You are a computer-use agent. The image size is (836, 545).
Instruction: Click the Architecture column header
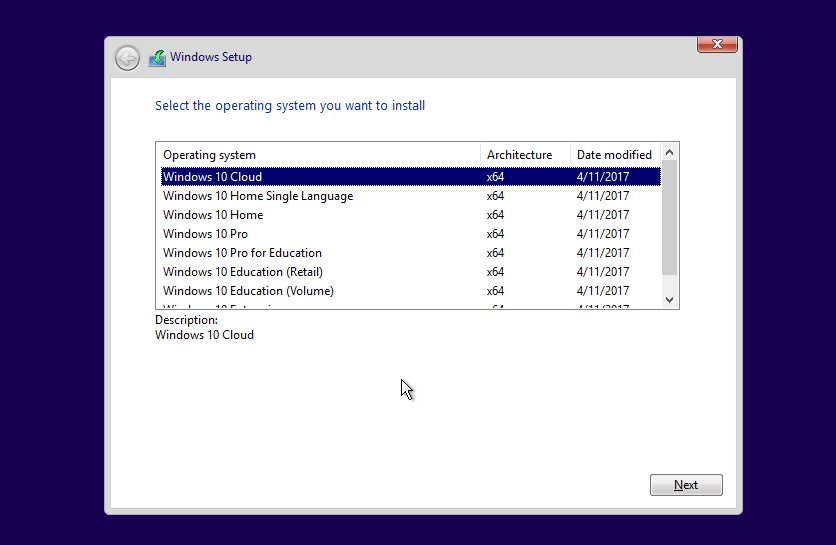[x=525, y=155]
